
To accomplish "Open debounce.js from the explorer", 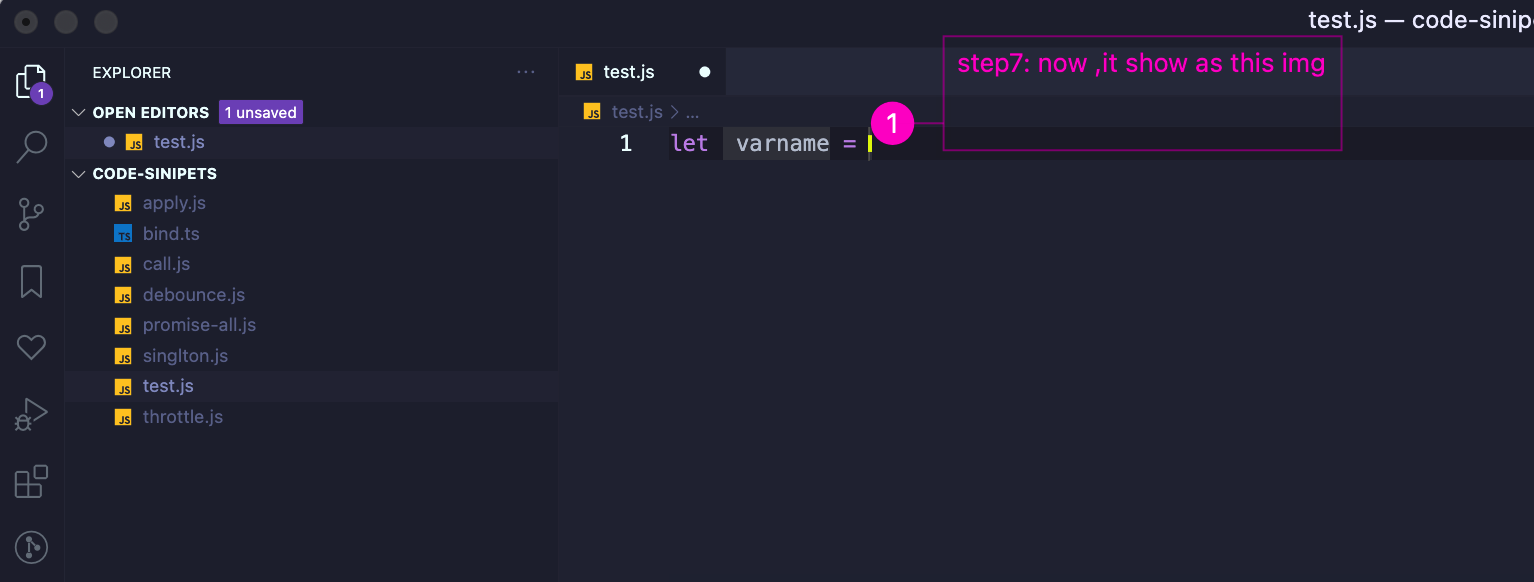I will pos(193,294).
